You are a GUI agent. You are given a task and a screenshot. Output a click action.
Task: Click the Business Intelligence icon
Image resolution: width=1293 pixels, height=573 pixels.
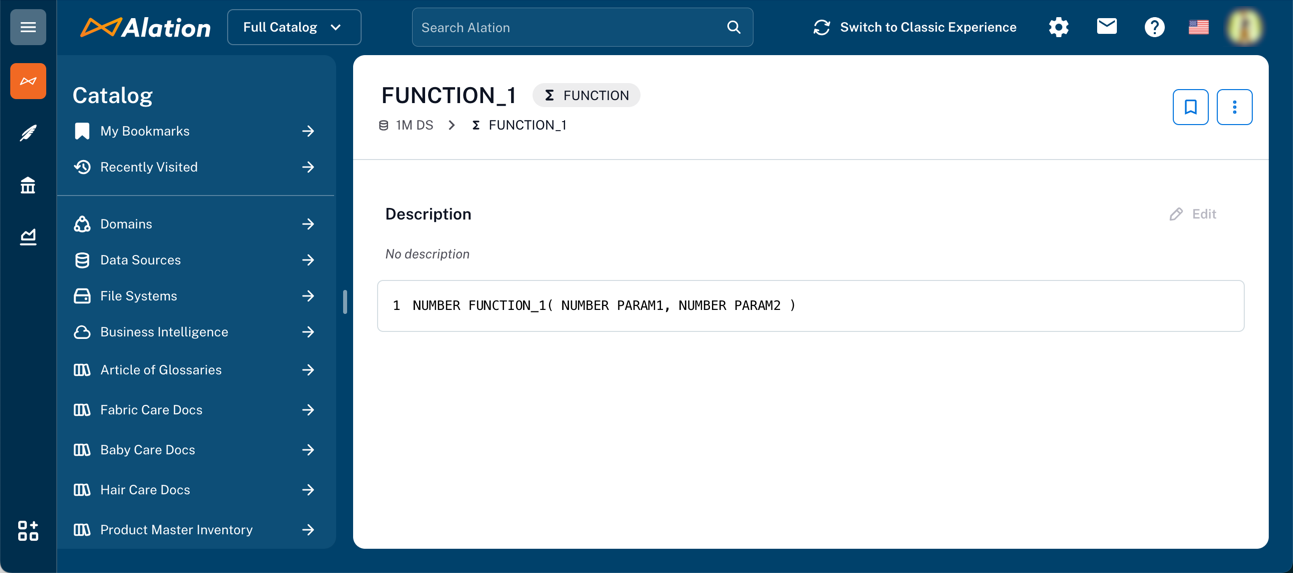tap(82, 332)
